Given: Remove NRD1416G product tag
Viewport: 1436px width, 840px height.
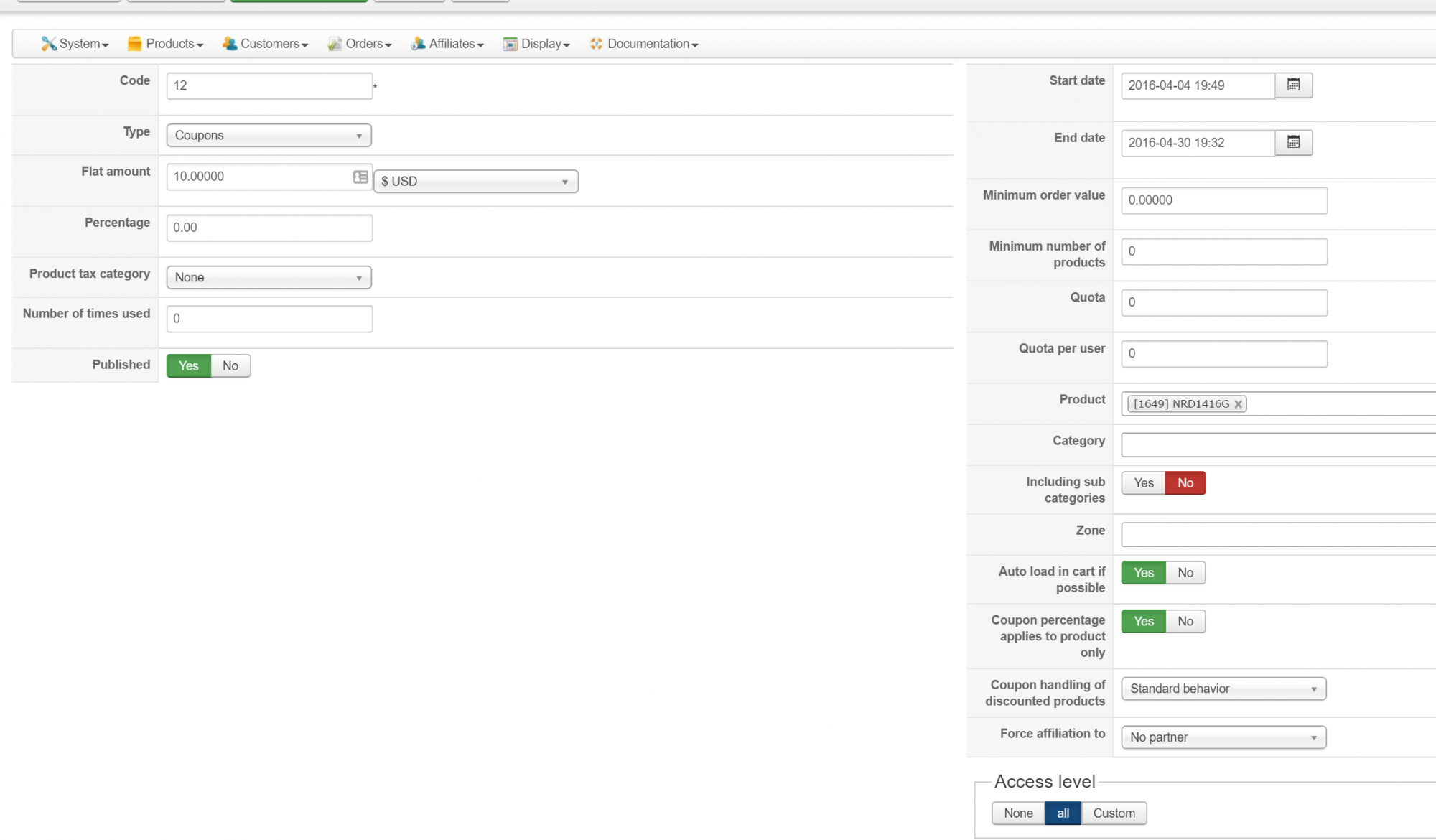Looking at the screenshot, I should [x=1239, y=404].
